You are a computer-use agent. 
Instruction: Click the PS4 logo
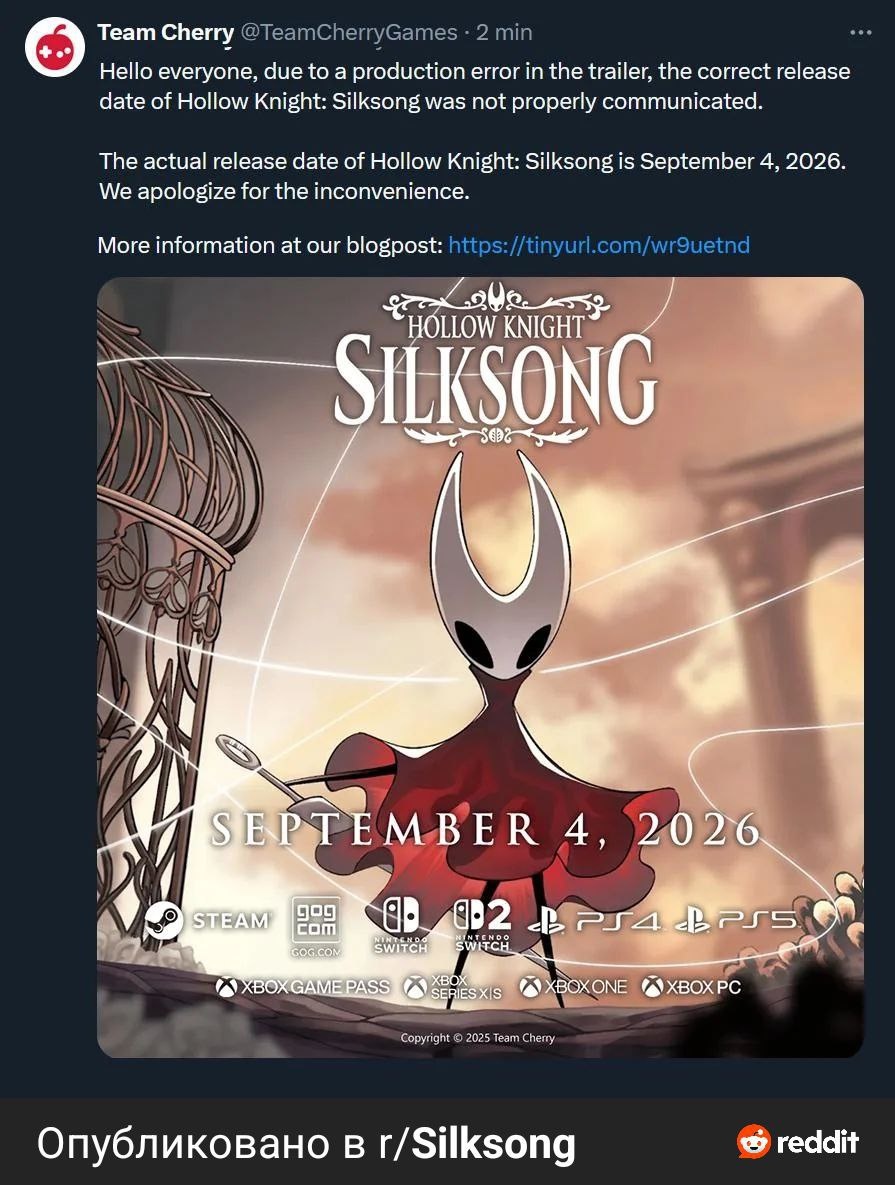595,922
